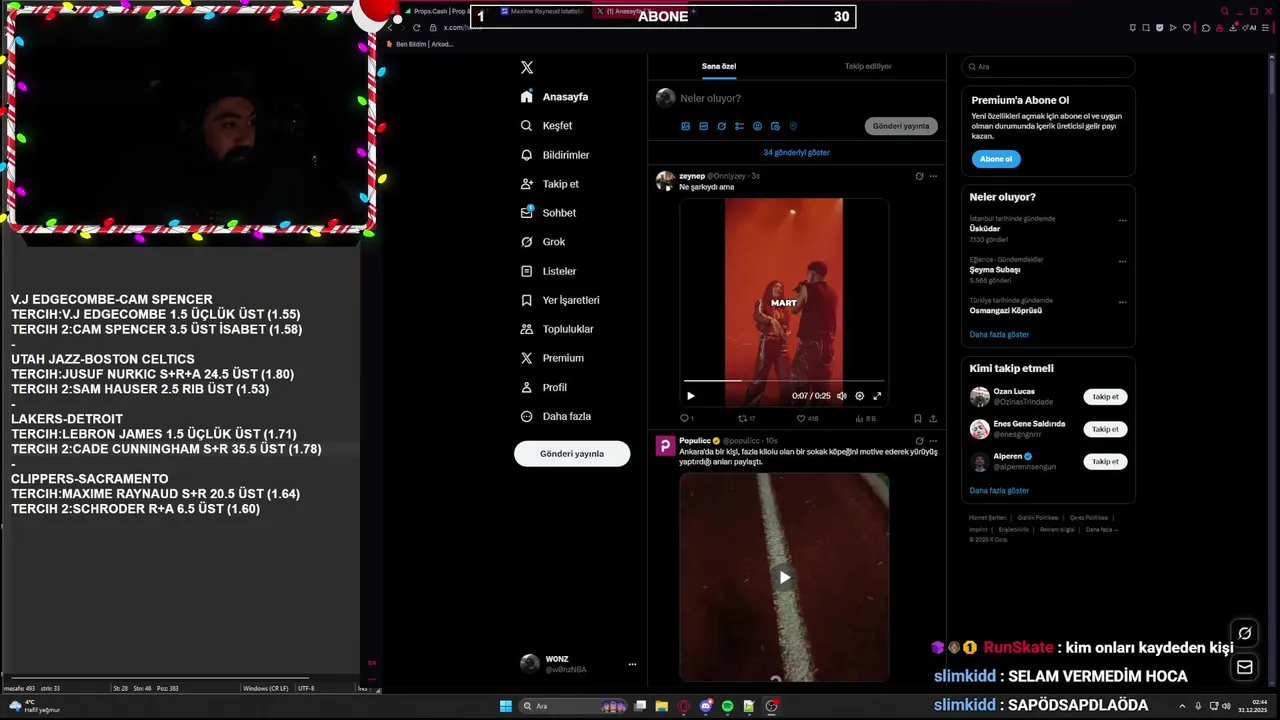
Task: Open more options for Üsküdar trend
Action: click(x=1122, y=221)
